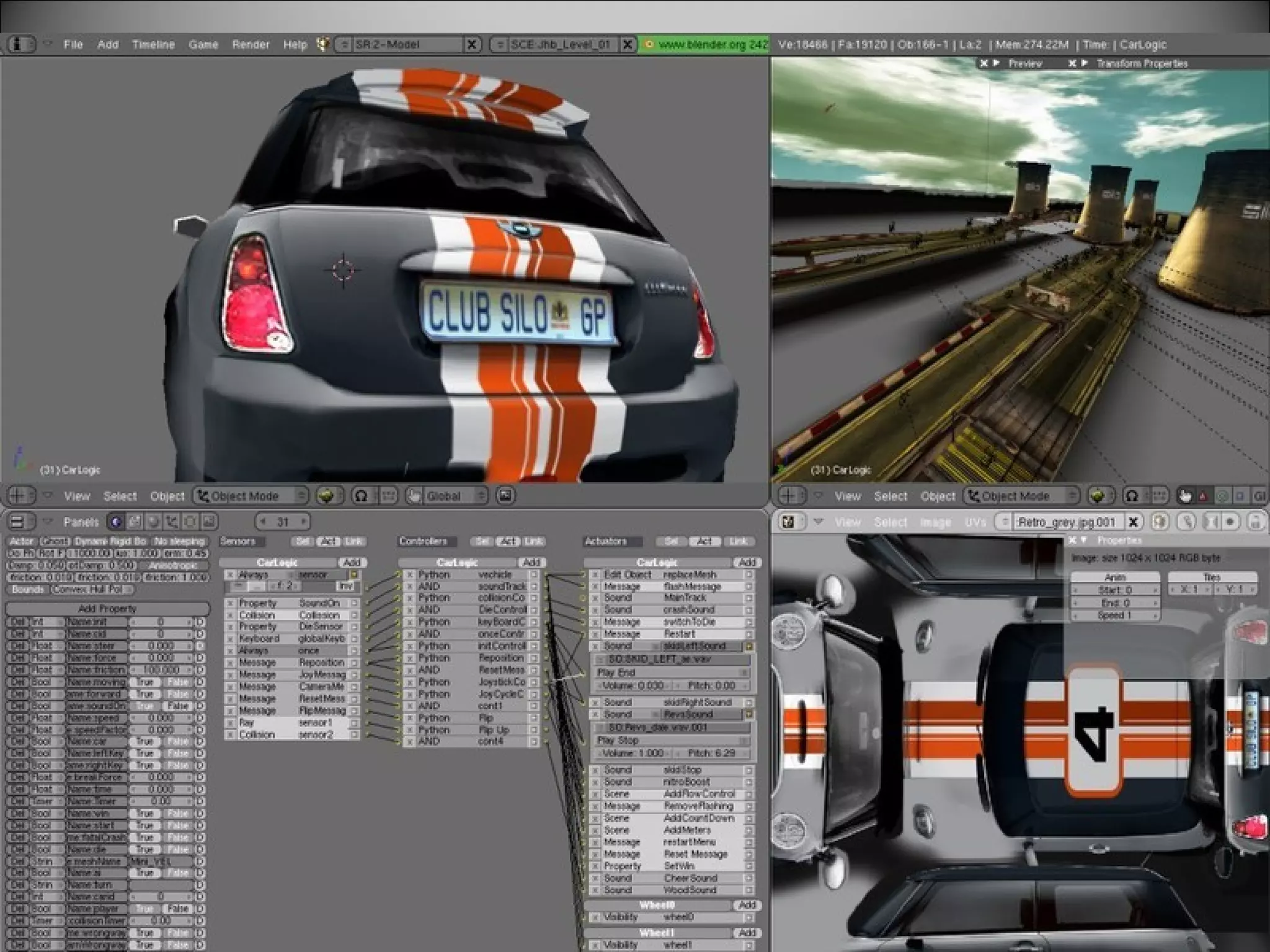Screen dimensions: 1270x952
Task: Click the lock icon in UV editor header
Action: [x=1256, y=522]
